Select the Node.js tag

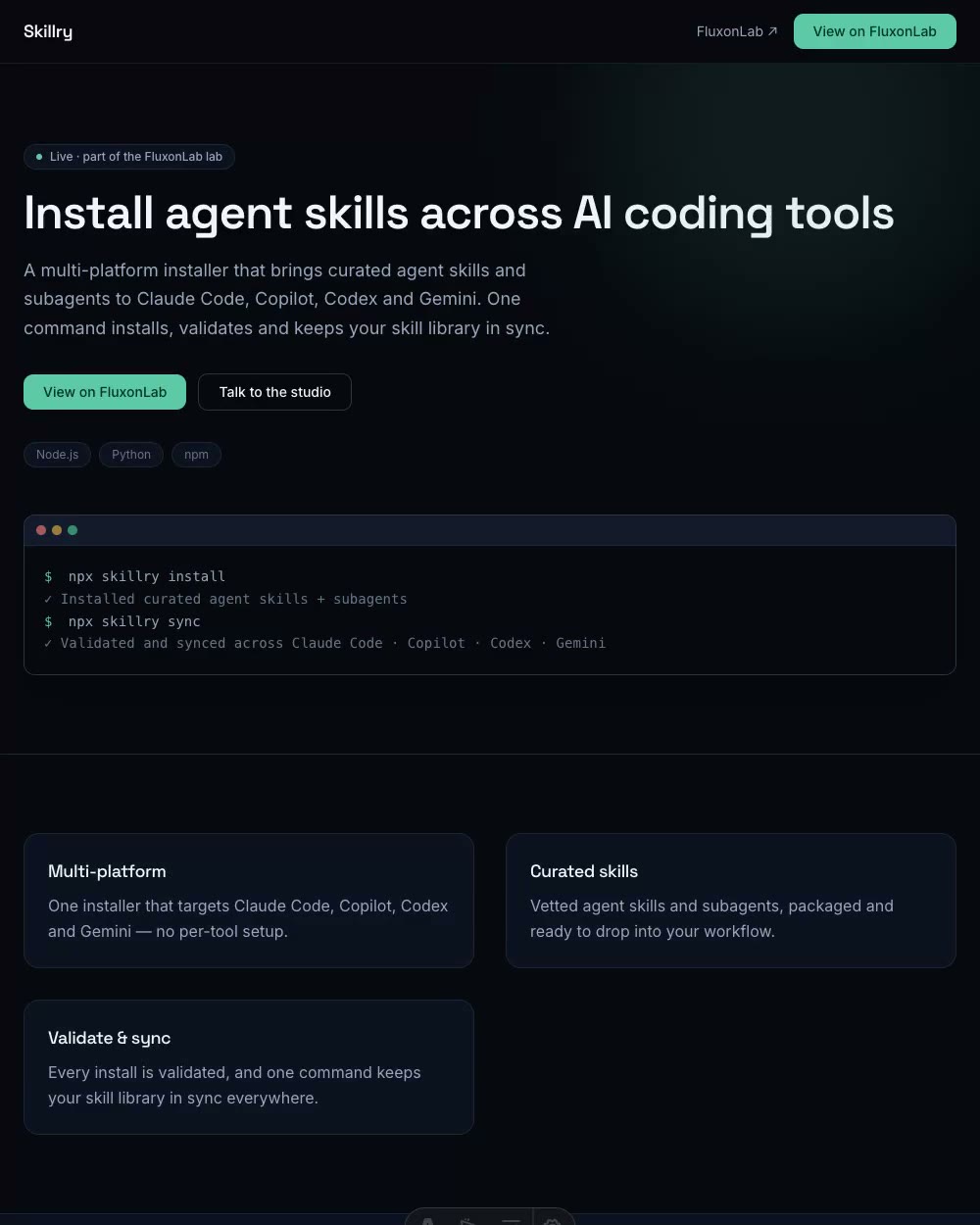click(57, 455)
